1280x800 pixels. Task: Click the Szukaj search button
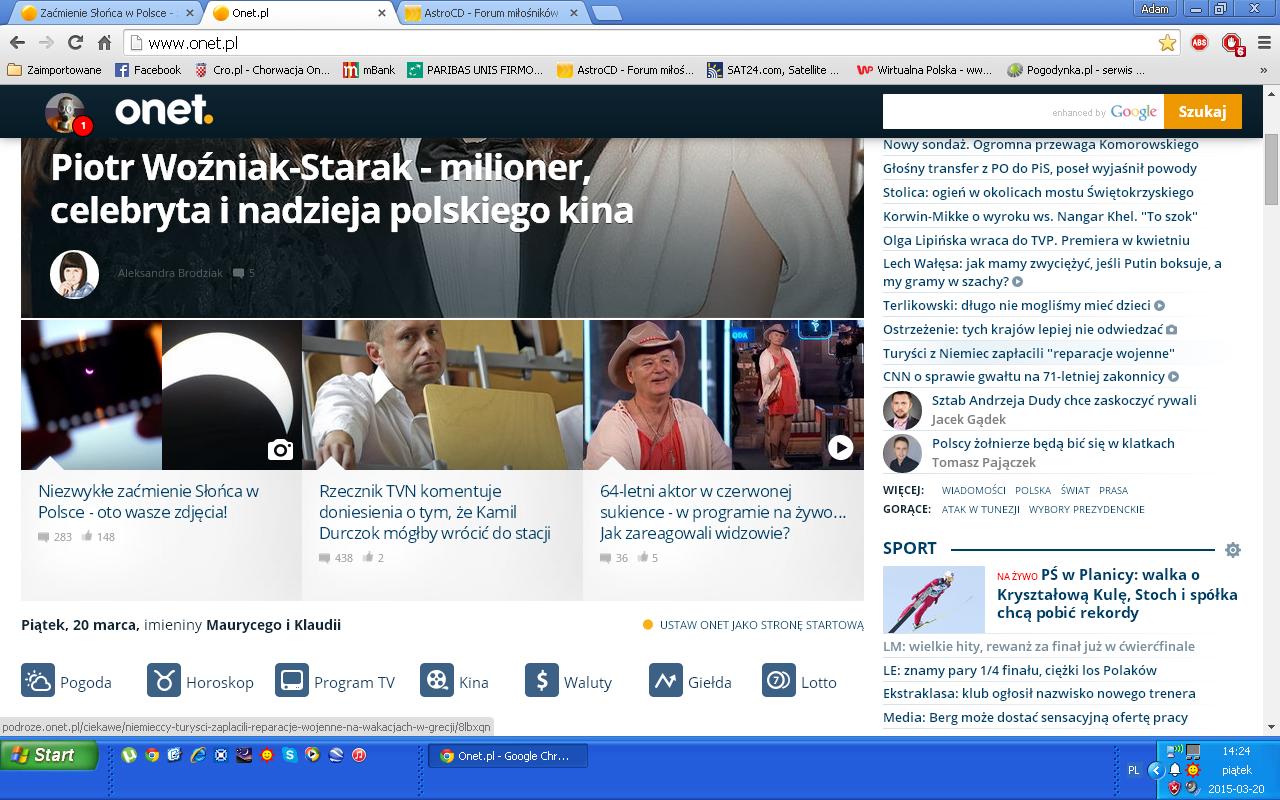[x=1202, y=111]
